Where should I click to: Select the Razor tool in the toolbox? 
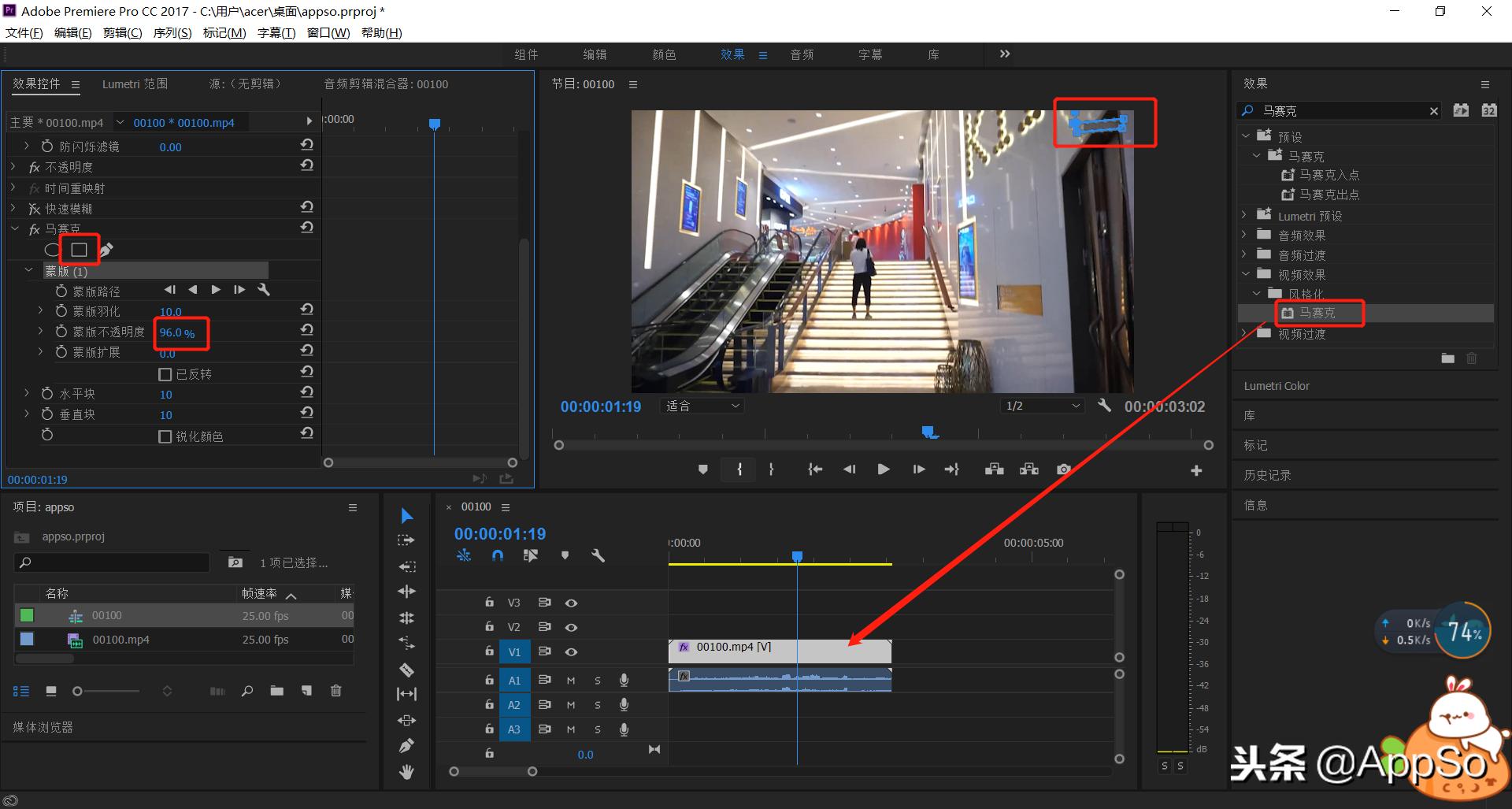tap(406, 670)
